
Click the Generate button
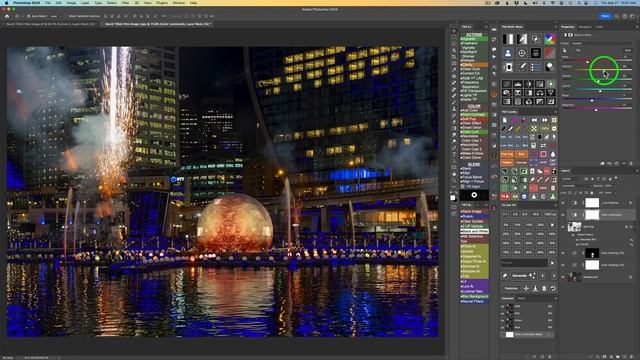click(524, 276)
